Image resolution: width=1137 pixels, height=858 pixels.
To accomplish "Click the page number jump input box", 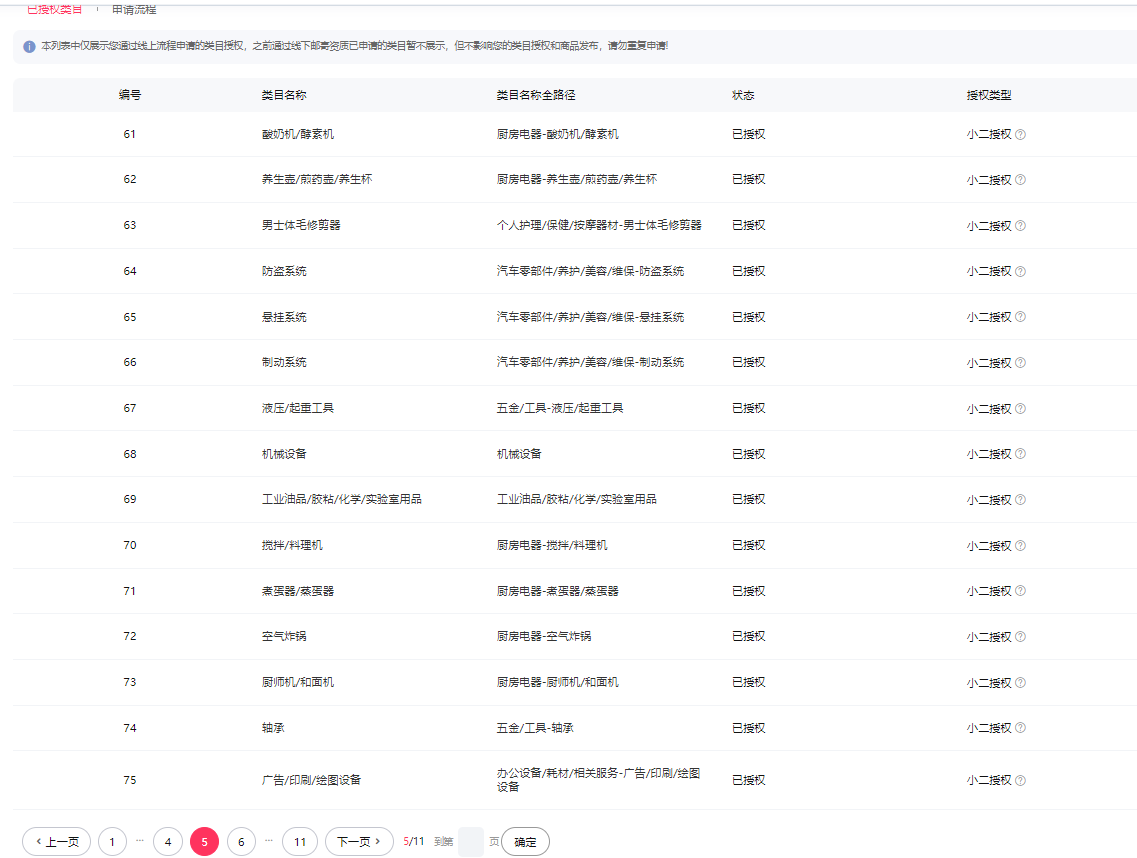I will point(470,842).
